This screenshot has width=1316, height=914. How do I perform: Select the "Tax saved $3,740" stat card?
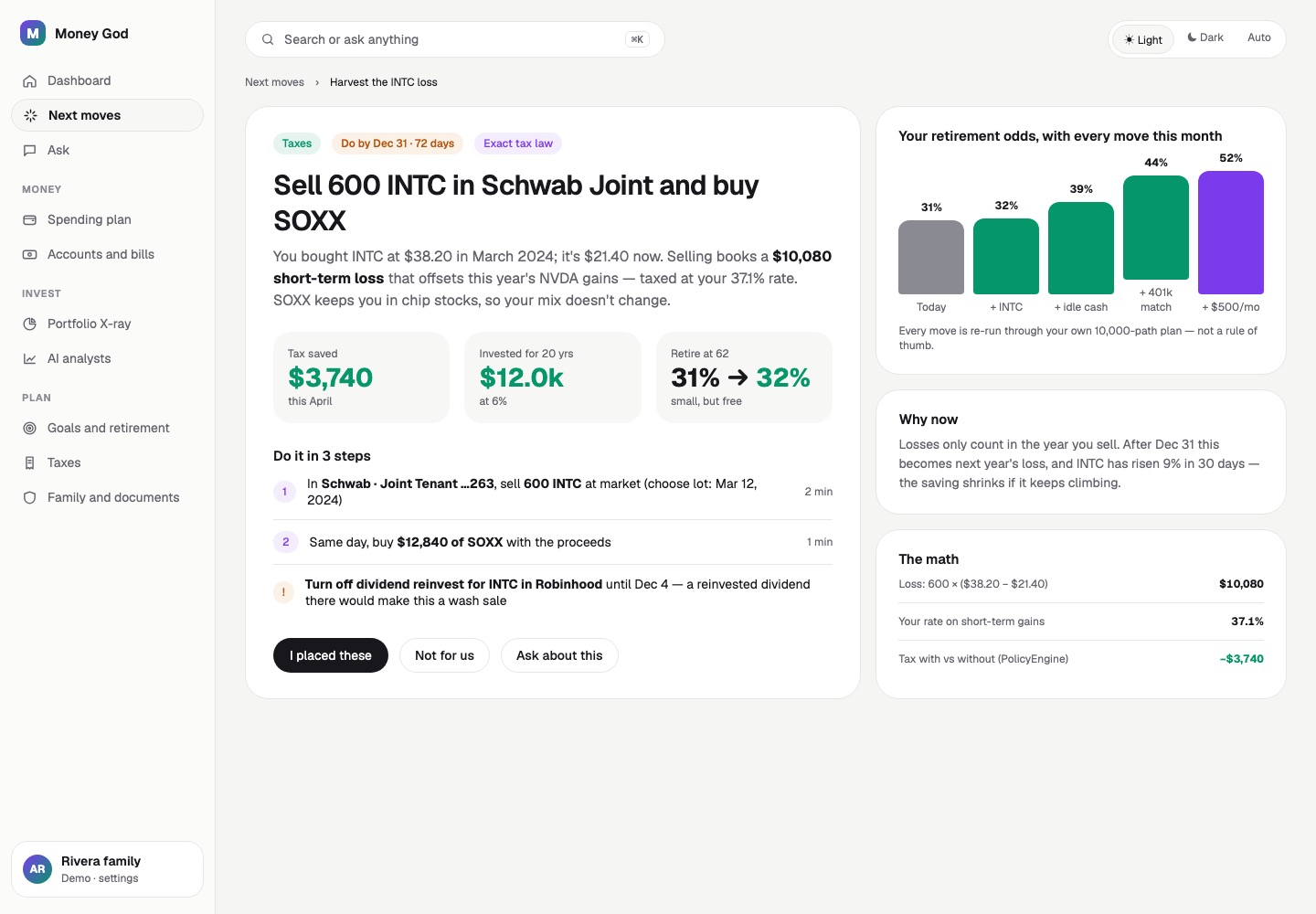click(362, 377)
